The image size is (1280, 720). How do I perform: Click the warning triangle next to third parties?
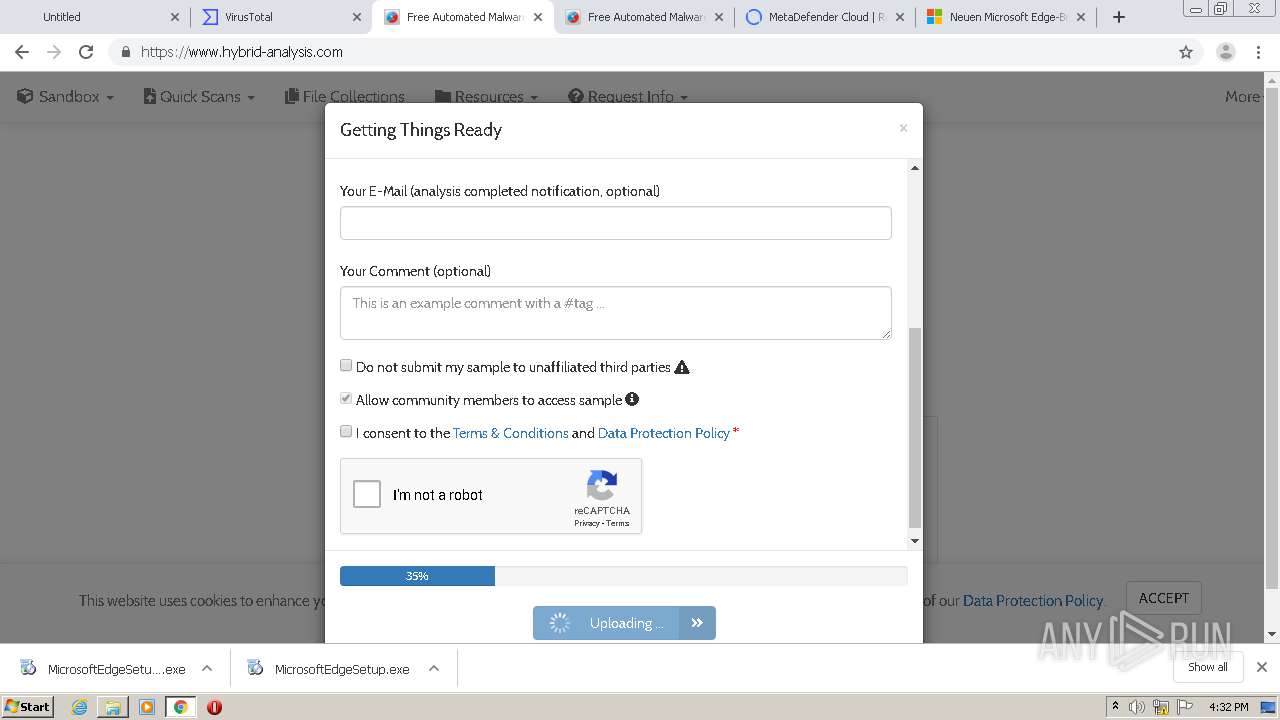point(682,367)
